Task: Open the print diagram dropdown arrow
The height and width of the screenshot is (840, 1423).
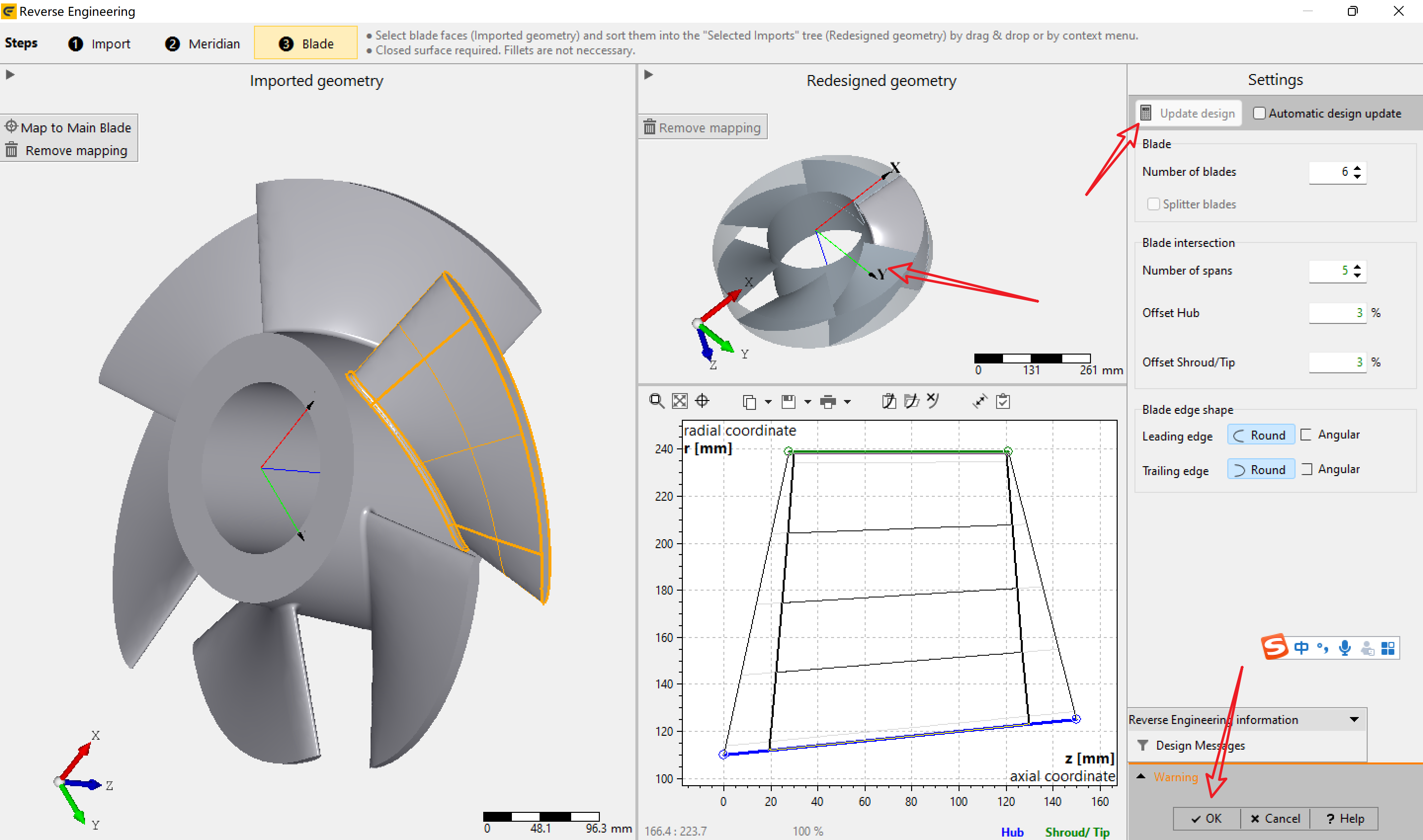Action: pos(847,402)
